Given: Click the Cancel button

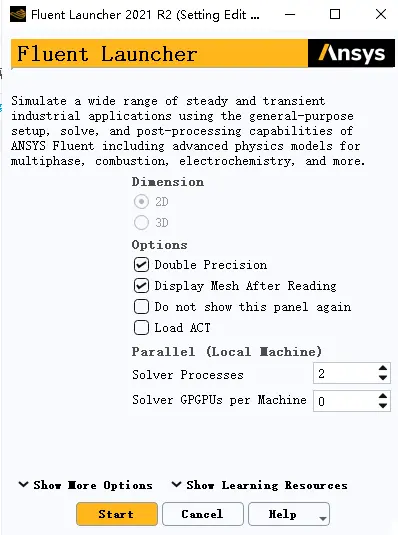Looking at the screenshot, I should [203, 514].
